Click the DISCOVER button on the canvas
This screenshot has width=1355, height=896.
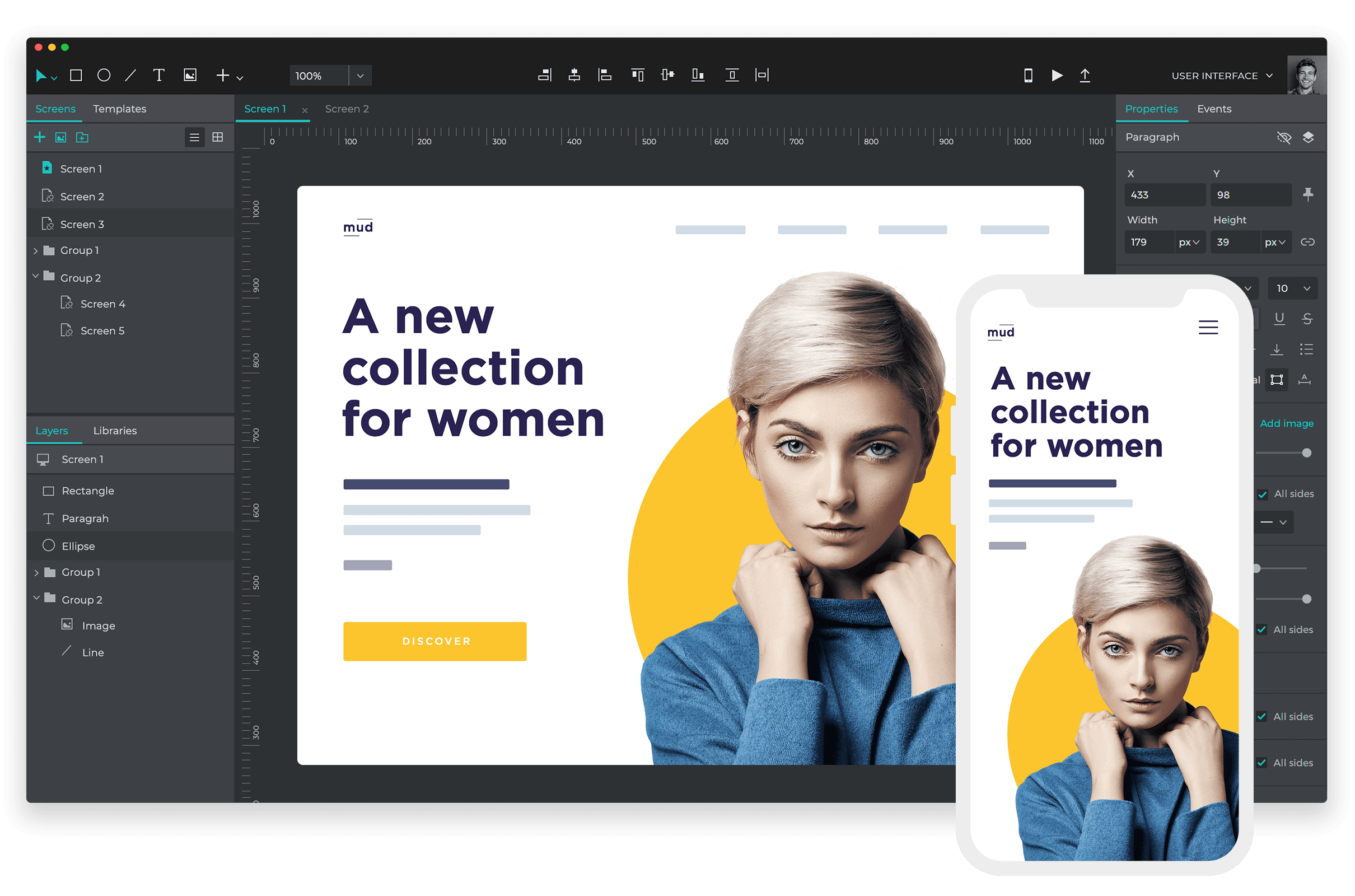436,640
